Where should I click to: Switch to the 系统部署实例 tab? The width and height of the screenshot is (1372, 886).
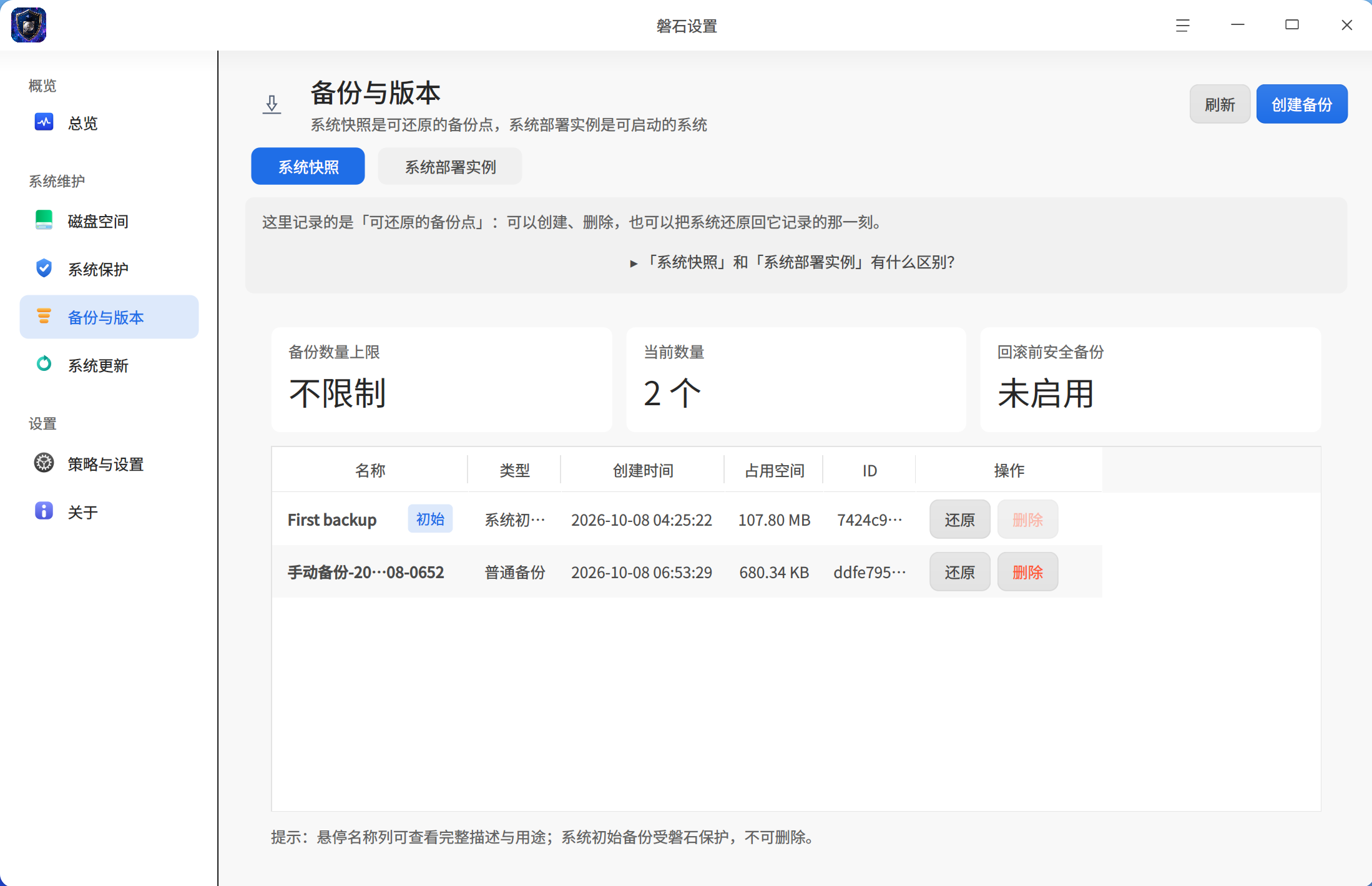pos(450,167)
